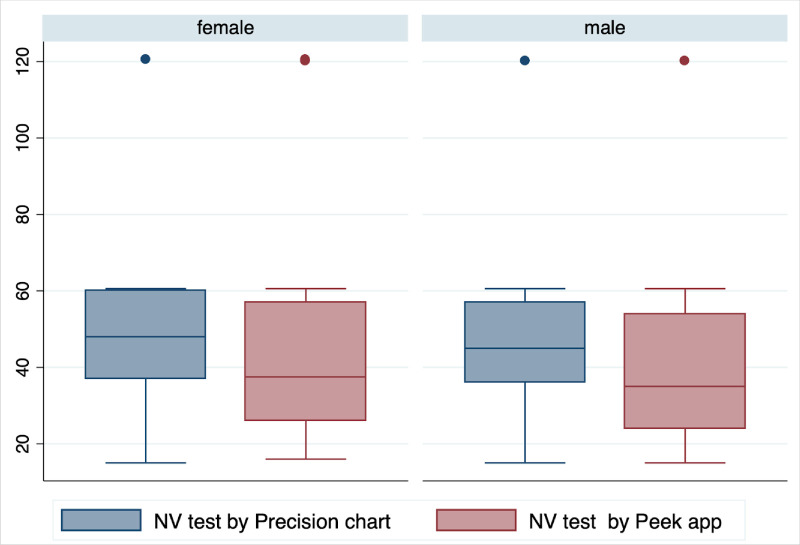Click the blue outlier dot in female panel
The width and height of the screenshot is (800, 545).
[x=145, y=59]
